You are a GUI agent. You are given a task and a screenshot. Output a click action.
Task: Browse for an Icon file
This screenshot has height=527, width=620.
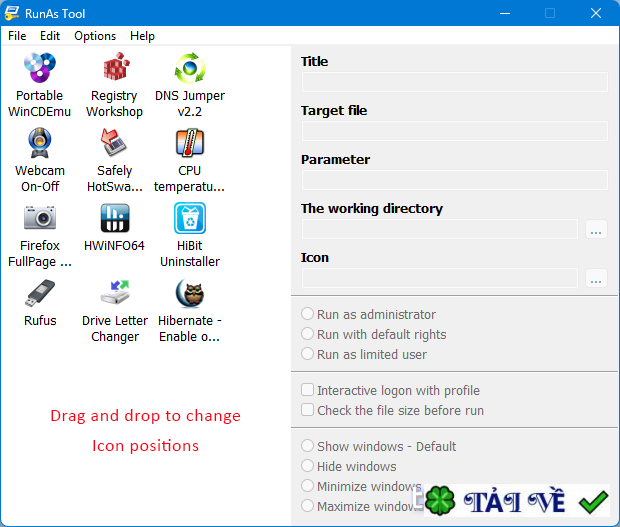coord(596,278)
